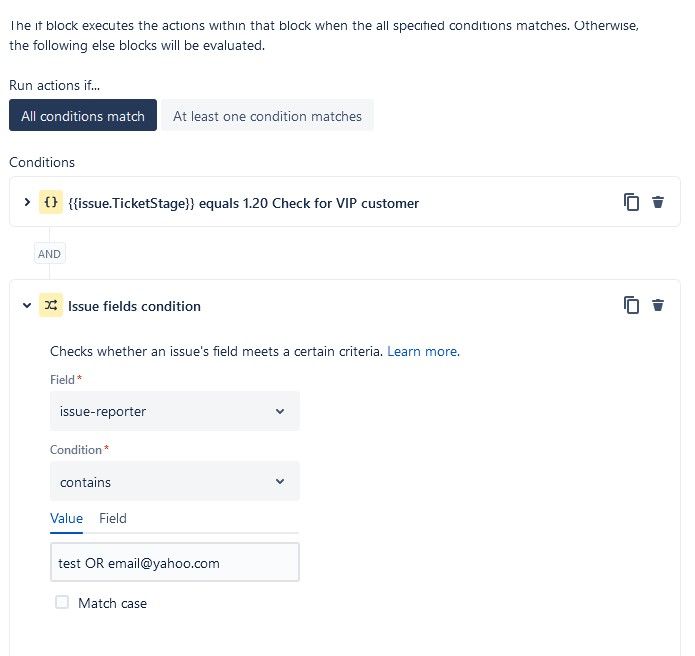This screenshot has height=656, width=695.
Task: Open the Field dropdown showing issue-reporter
Action: click(x=174, y=411)
